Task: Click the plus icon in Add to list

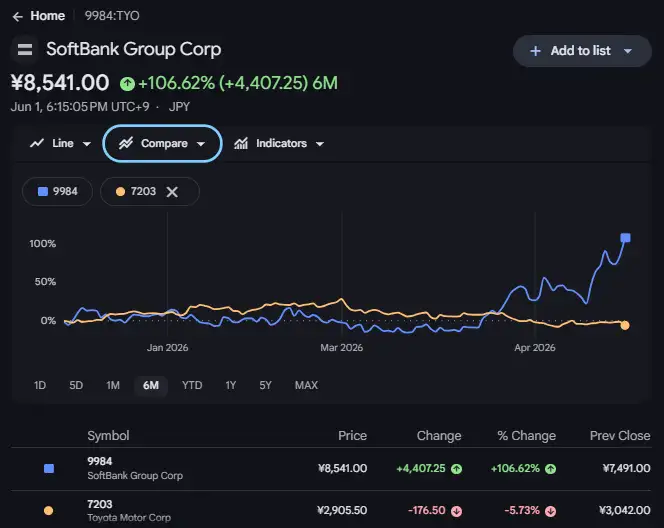Action: (x=535, y=51)
